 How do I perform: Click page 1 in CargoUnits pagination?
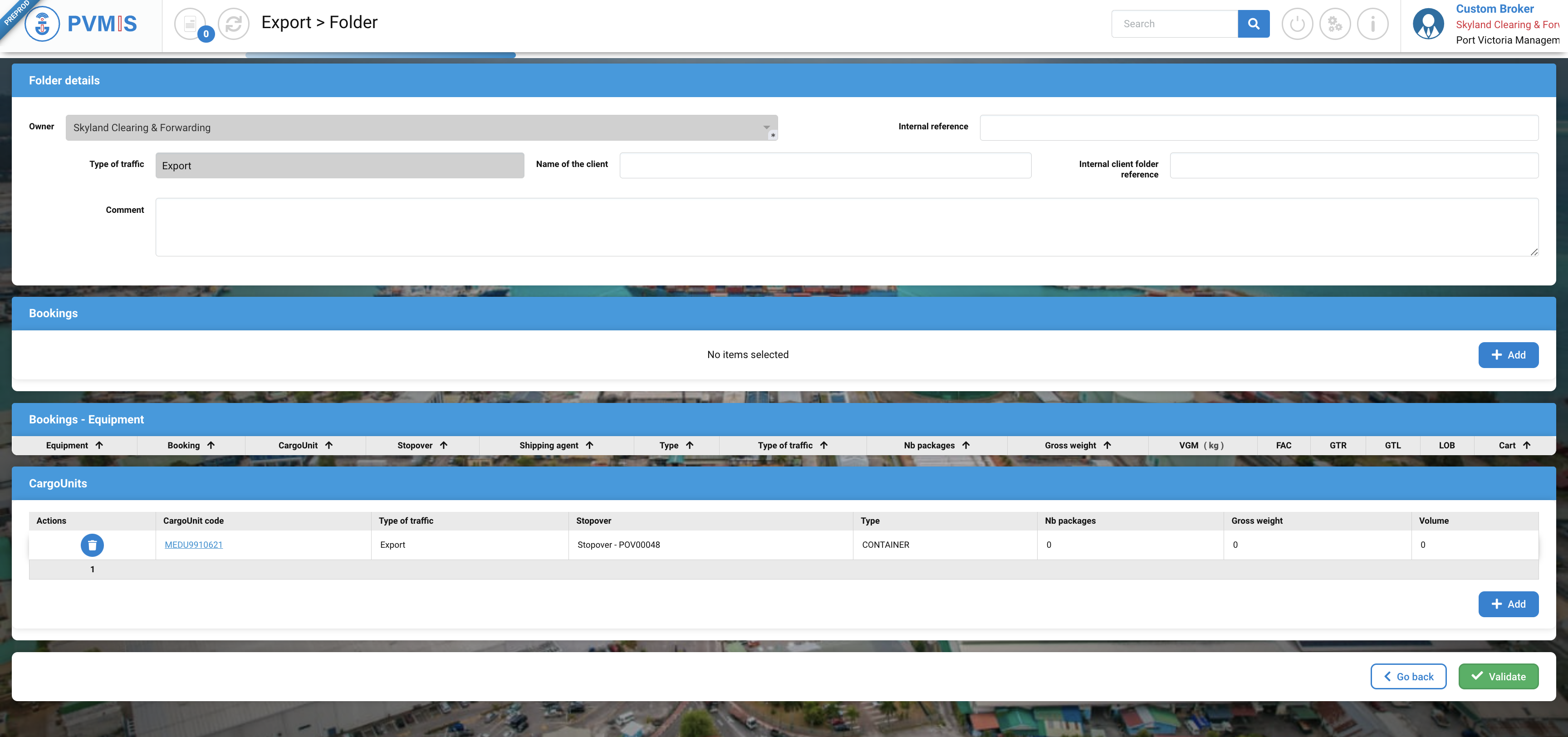point(93,570)
